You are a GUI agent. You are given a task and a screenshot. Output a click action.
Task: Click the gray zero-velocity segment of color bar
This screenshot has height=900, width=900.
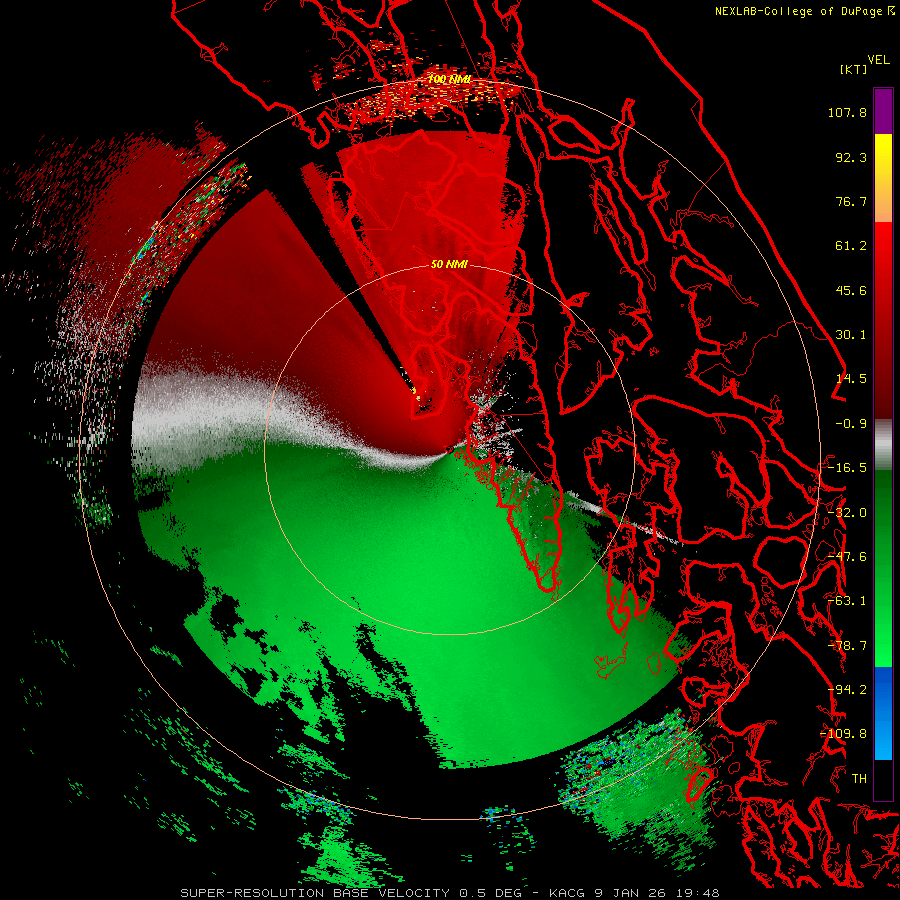[883, 445]
